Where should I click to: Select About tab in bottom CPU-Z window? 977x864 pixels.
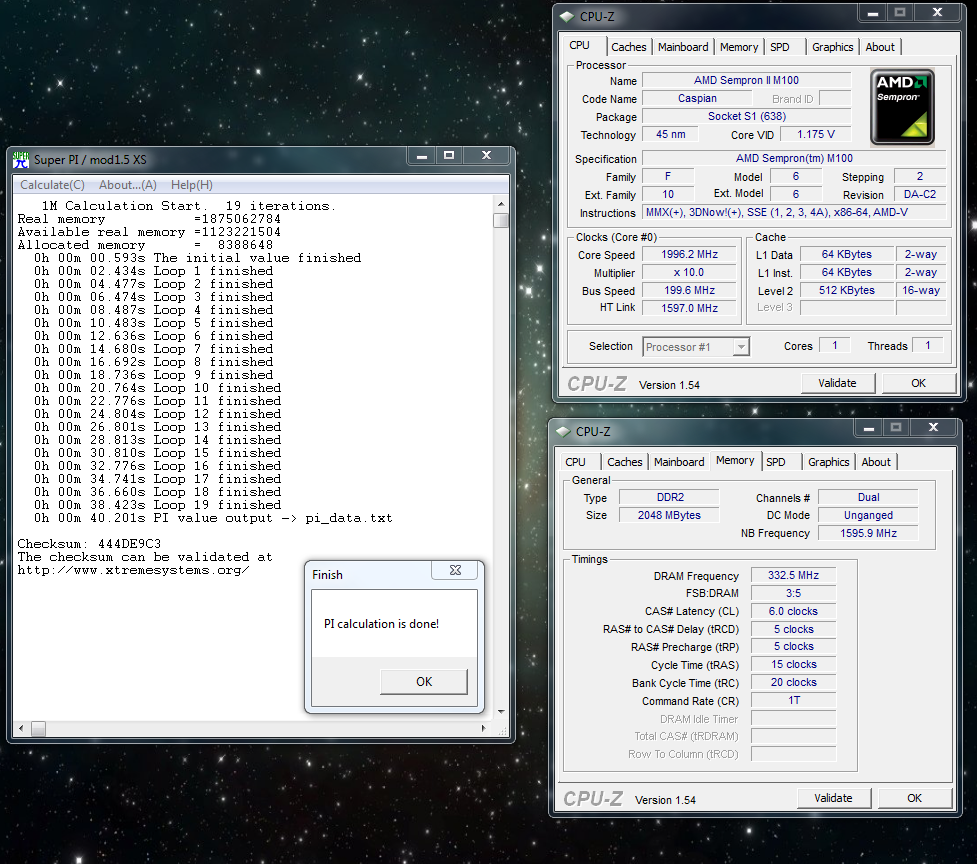point(876,462)
